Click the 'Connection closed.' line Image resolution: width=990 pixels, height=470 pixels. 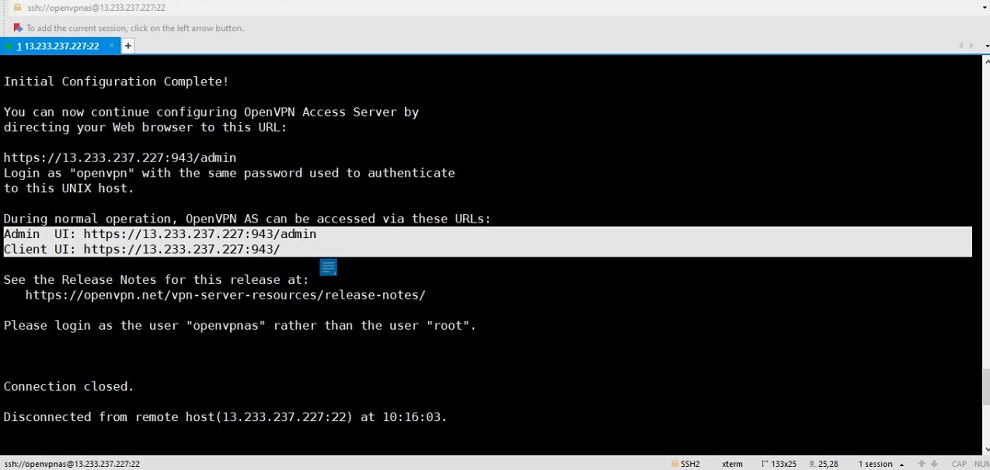[x=69, y=387]
